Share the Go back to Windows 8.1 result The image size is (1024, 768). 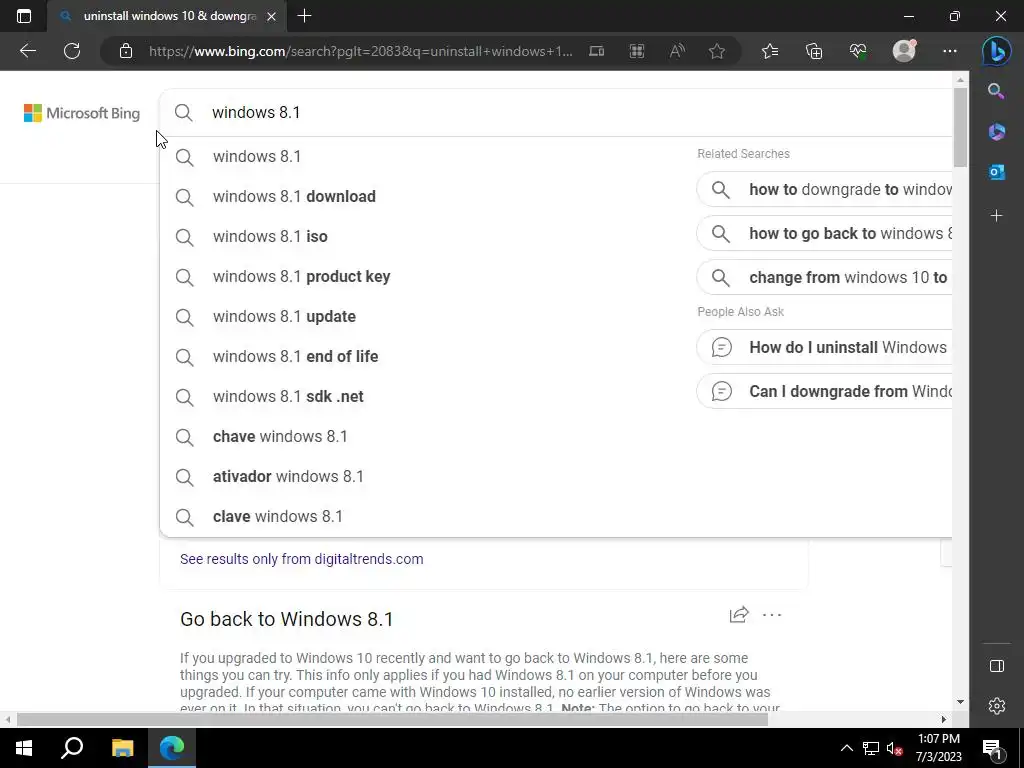pos(739,615)
